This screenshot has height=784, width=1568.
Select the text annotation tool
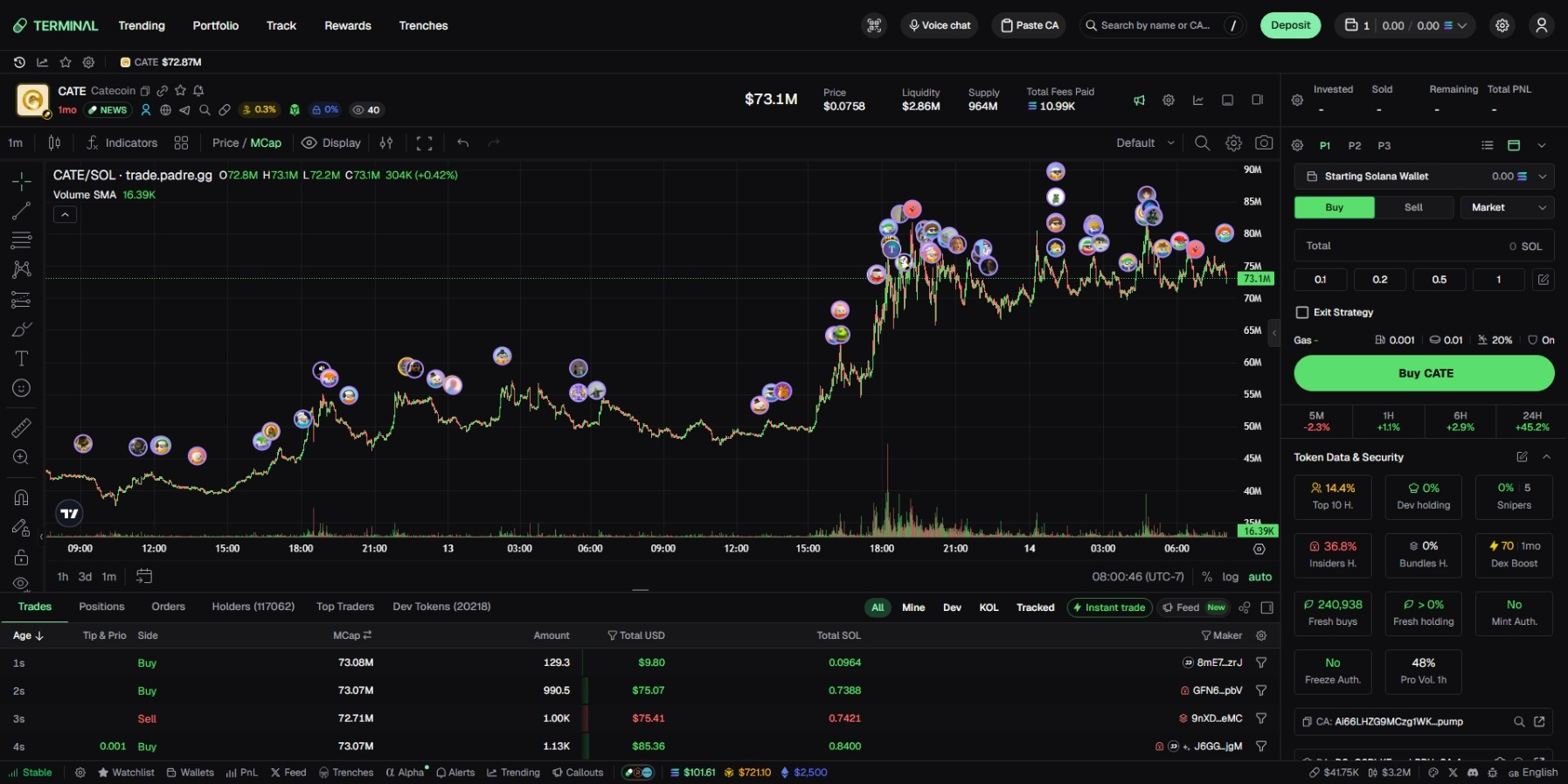click(22, 358)
